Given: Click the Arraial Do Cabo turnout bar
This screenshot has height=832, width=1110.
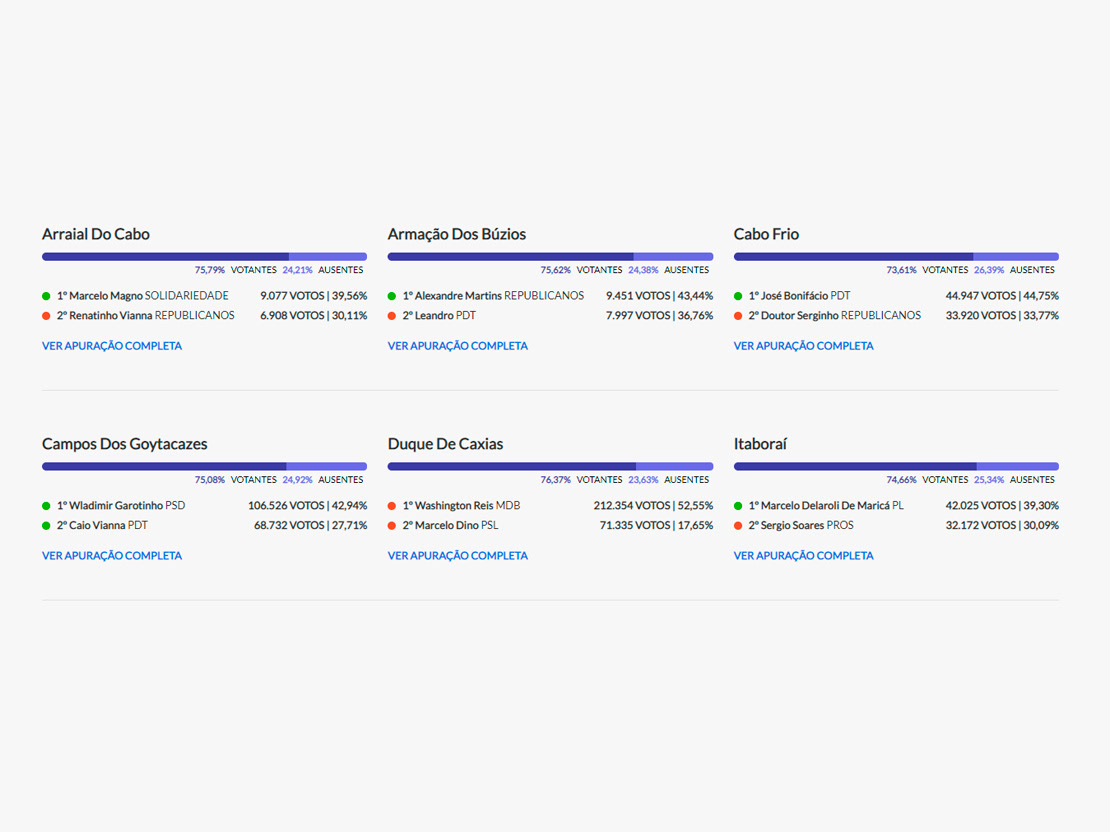Looking at the screenshot, I should click(x=205, y=256).
